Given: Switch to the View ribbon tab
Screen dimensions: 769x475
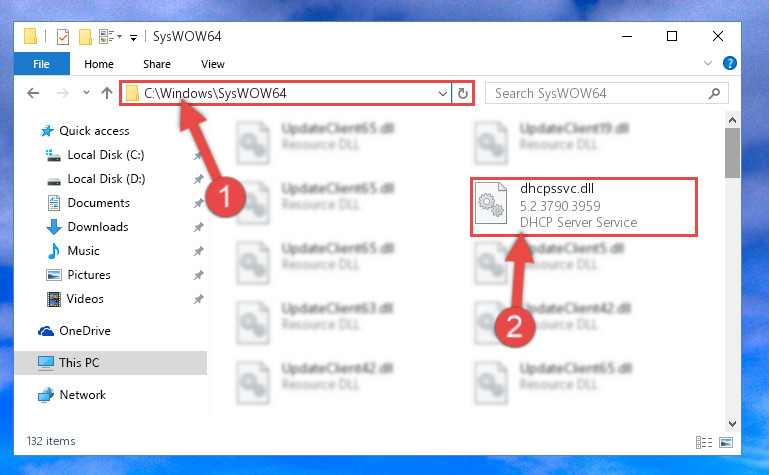Looking at the screenshot, I should pyautogui.click(x=212, y=64).
